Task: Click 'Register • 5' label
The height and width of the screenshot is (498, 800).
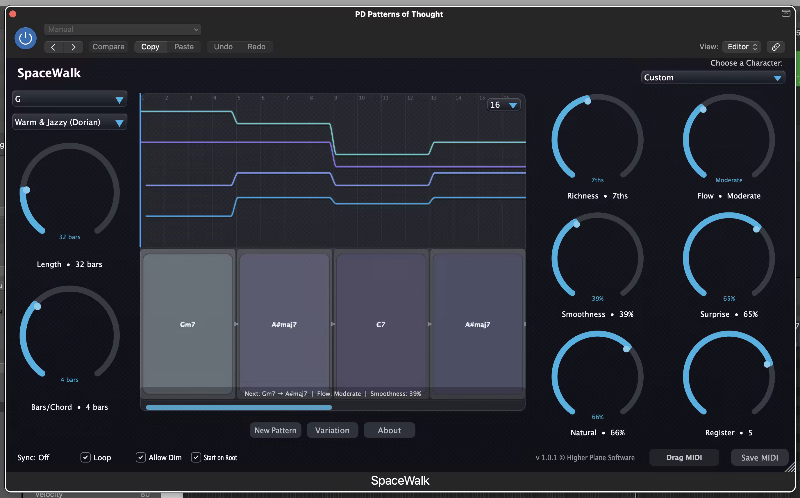Action: [729, 433]
